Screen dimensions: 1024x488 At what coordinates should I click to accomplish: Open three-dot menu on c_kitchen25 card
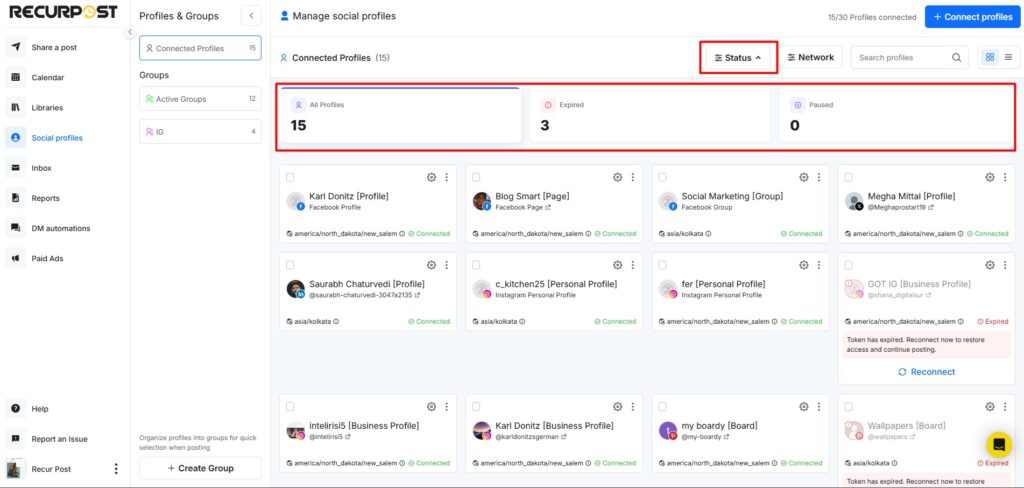point(633,265)
